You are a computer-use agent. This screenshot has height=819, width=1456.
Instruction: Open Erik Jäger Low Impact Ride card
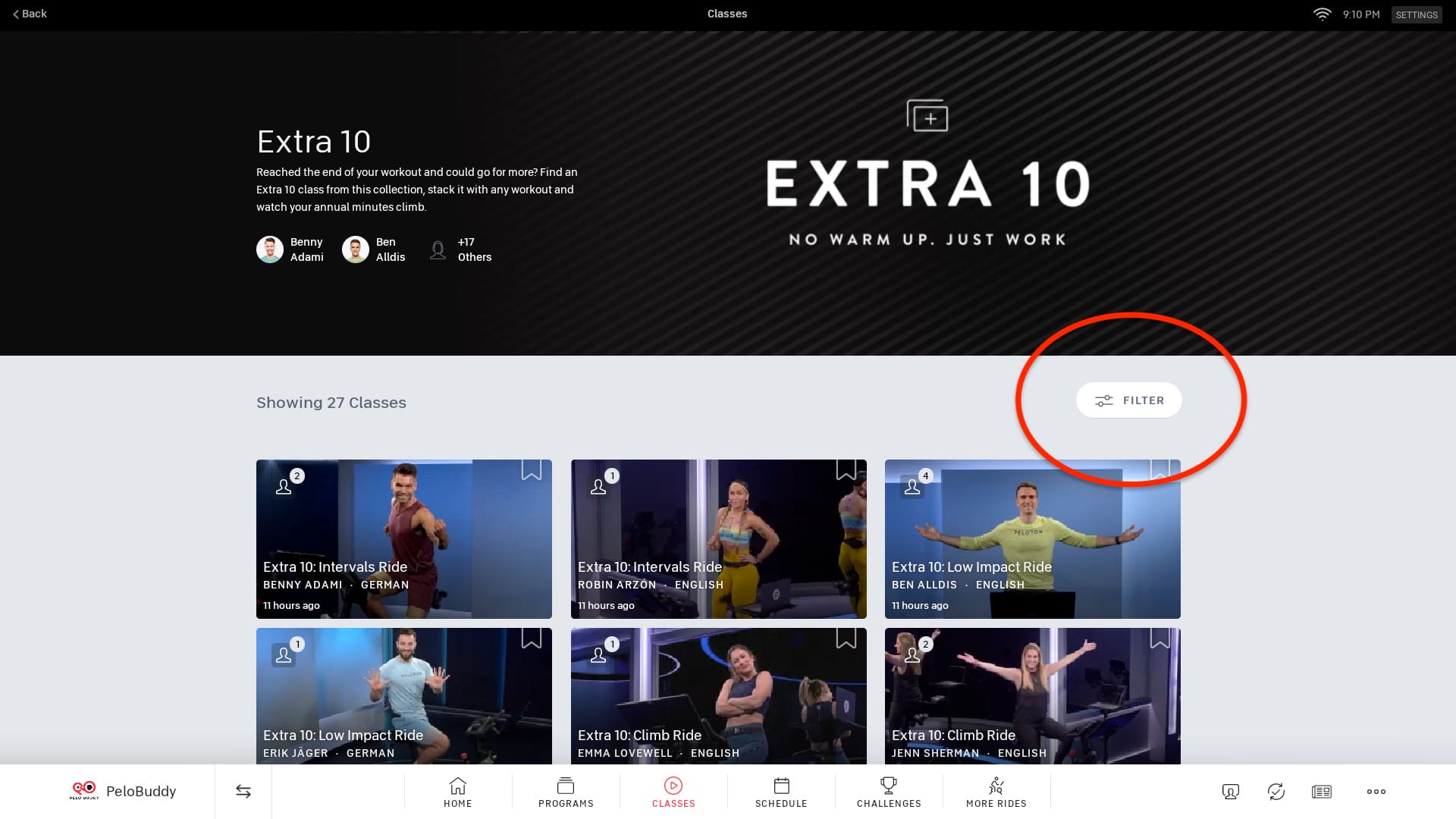(x=404, y=696)
